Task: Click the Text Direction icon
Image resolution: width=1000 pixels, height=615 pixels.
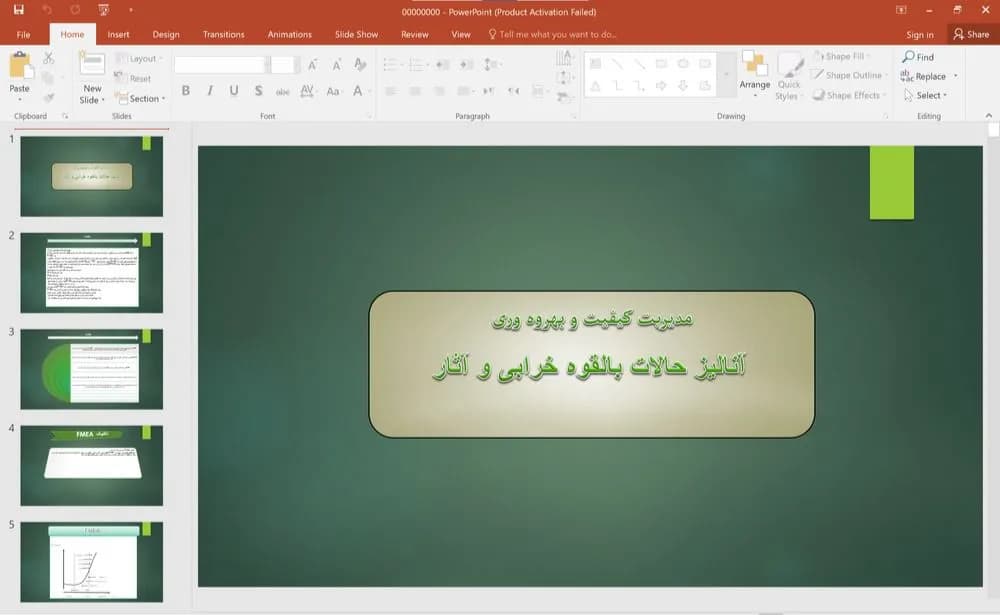Action: 564,58
